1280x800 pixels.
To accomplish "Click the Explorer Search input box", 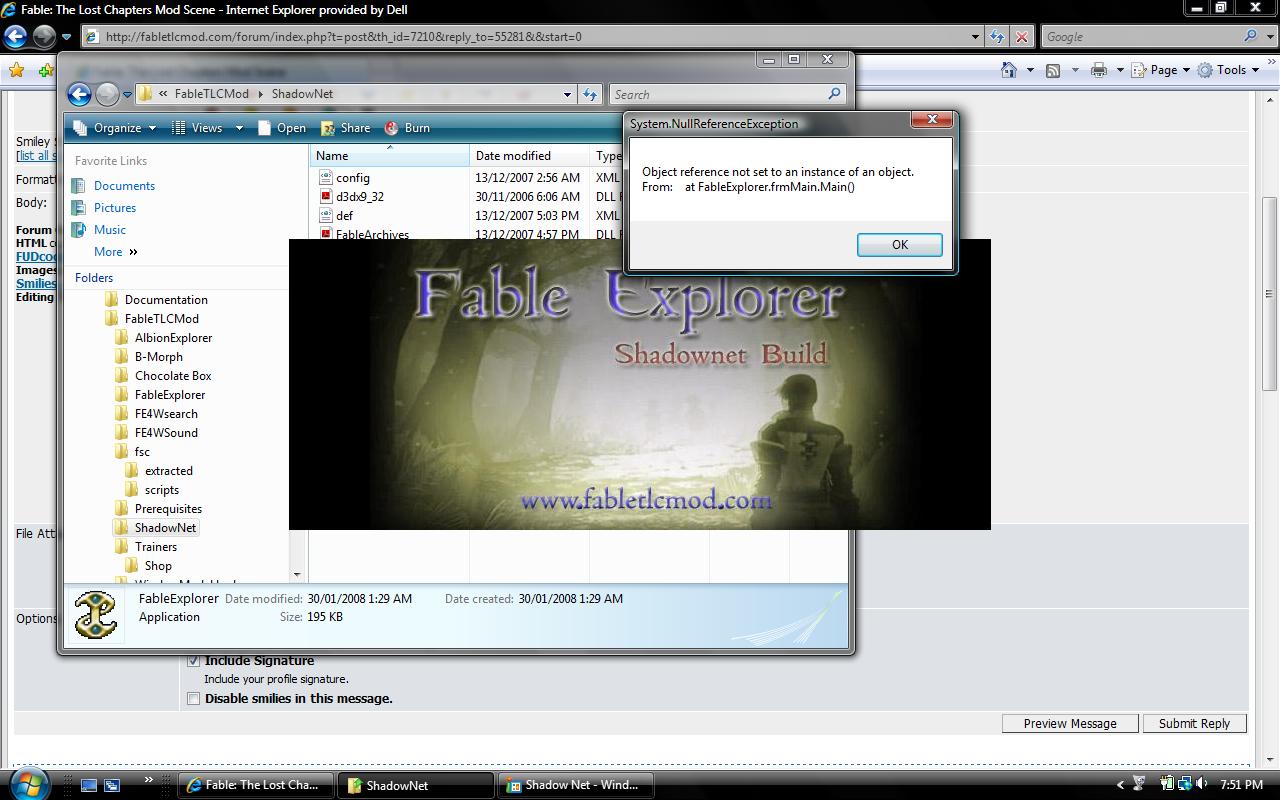I will (718, 94).
